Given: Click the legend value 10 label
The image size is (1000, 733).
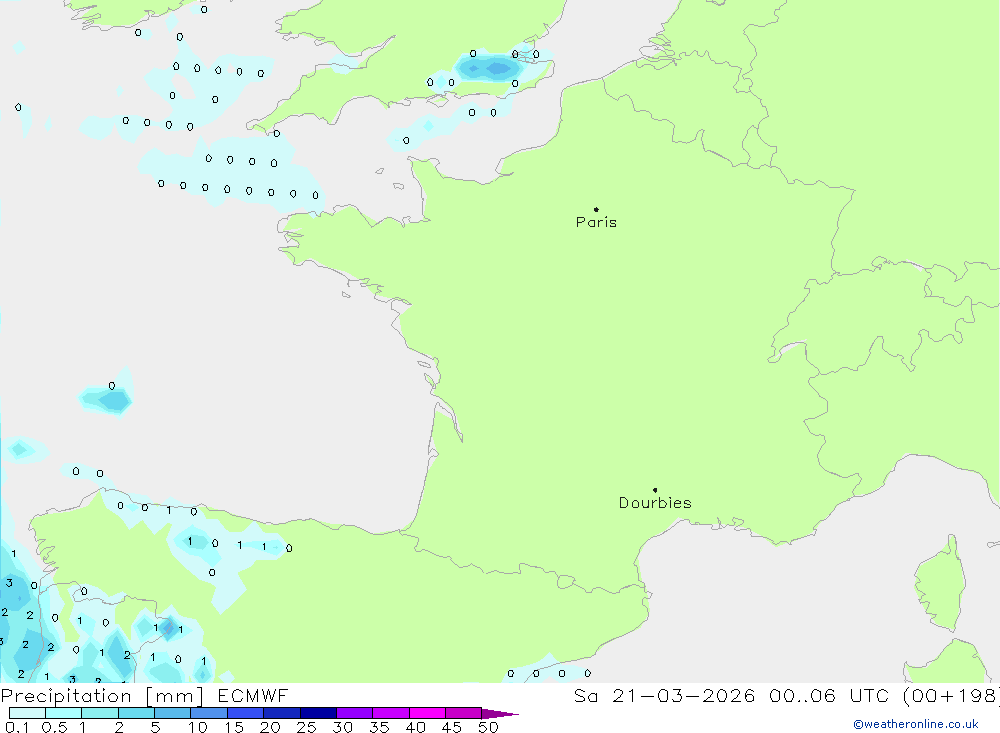Looking at the screenshot, I should 198,727.
